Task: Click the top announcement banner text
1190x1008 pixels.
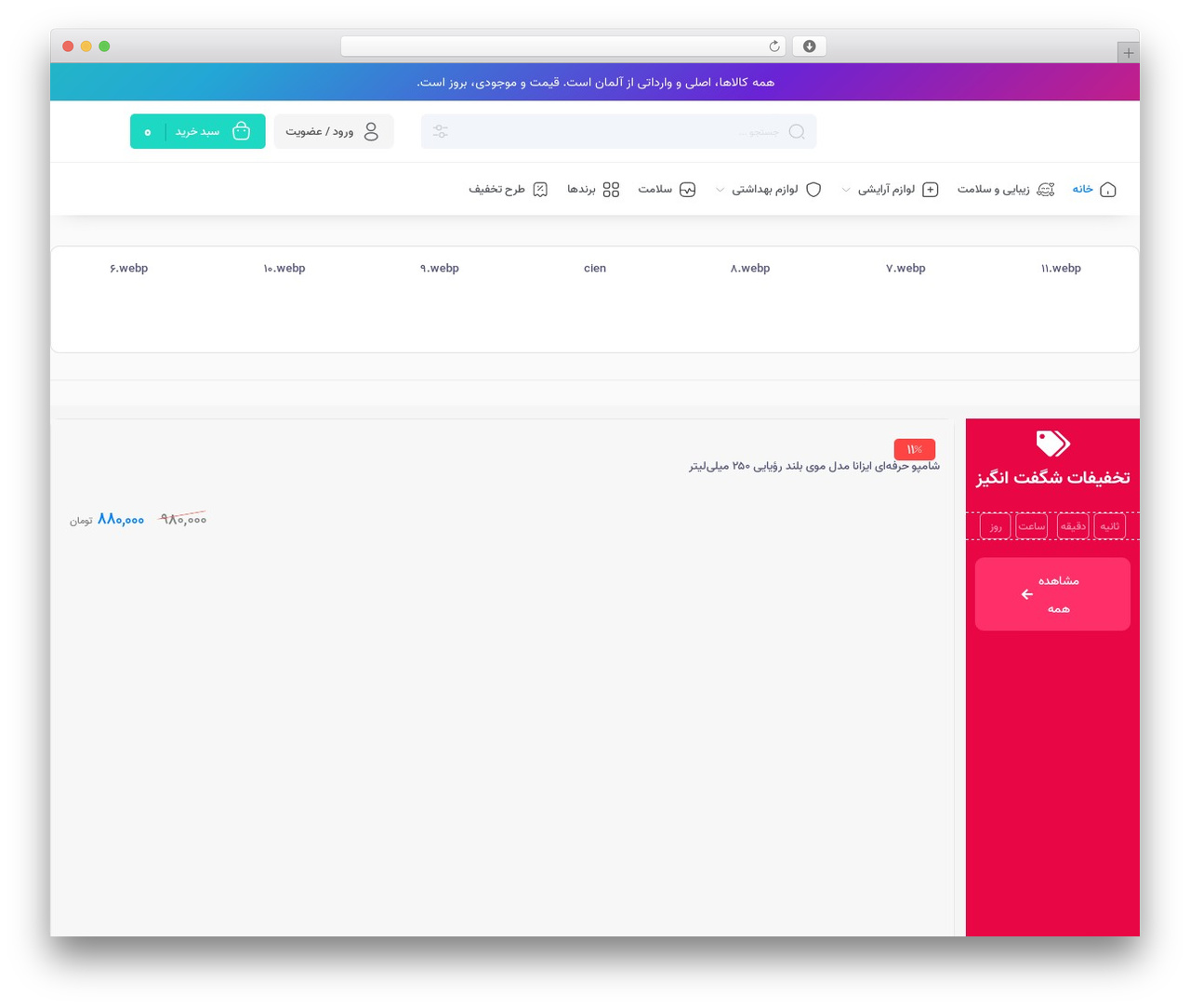Action: pos(595,83)
